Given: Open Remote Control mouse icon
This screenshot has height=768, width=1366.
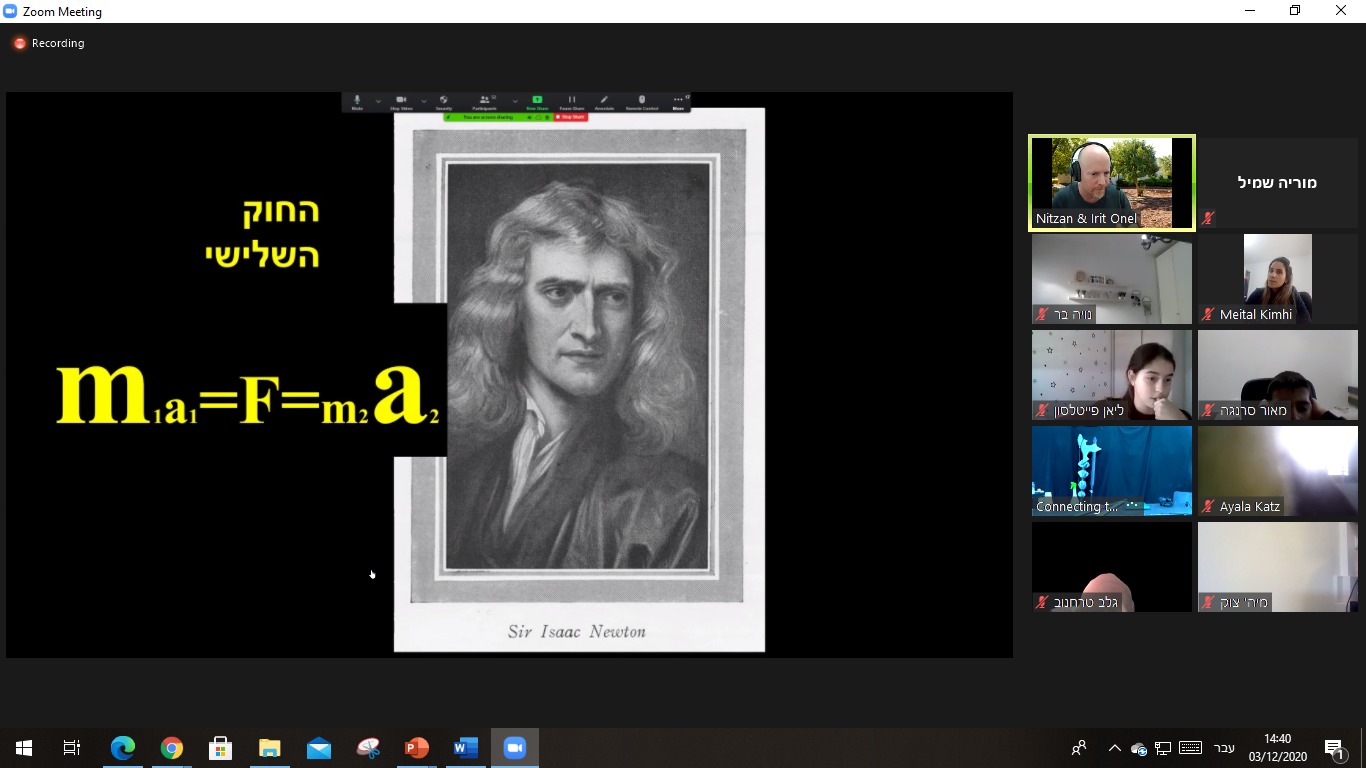Looking at the screenshot, I should click(x=642, y=102).
